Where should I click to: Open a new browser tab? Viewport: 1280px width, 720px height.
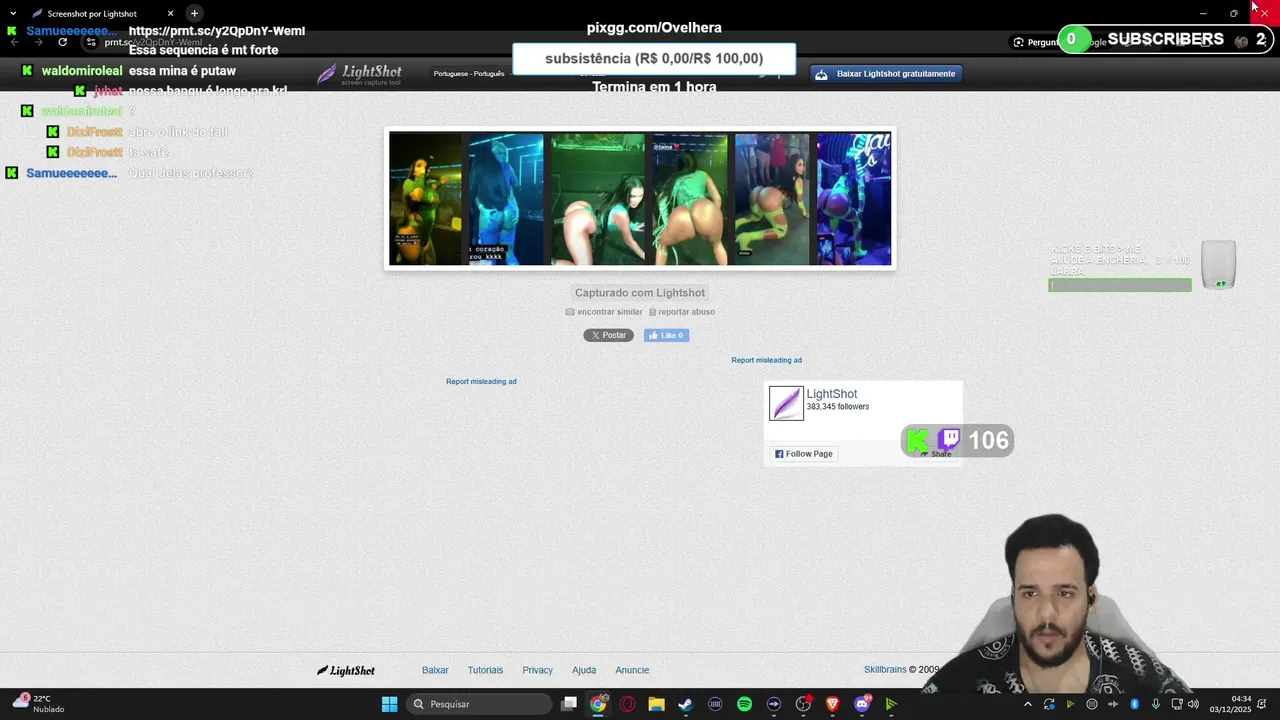coord(194,13)
